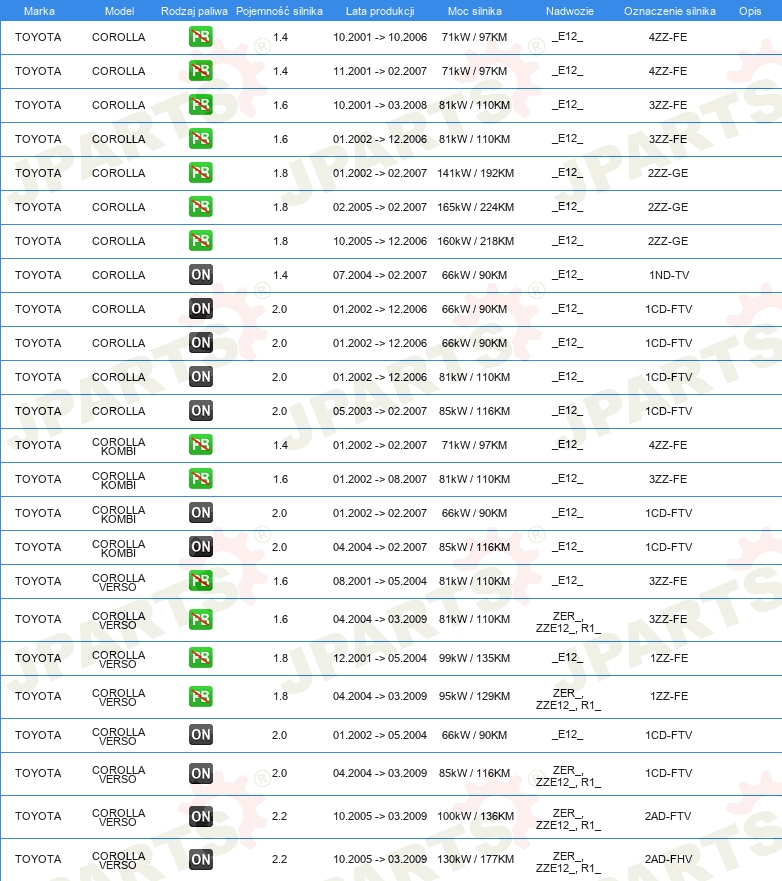The height and width of the screenshot is (881, 782).
Task: Click ON diesel icon in 2AD-FTV row
Action: point(201,816)
